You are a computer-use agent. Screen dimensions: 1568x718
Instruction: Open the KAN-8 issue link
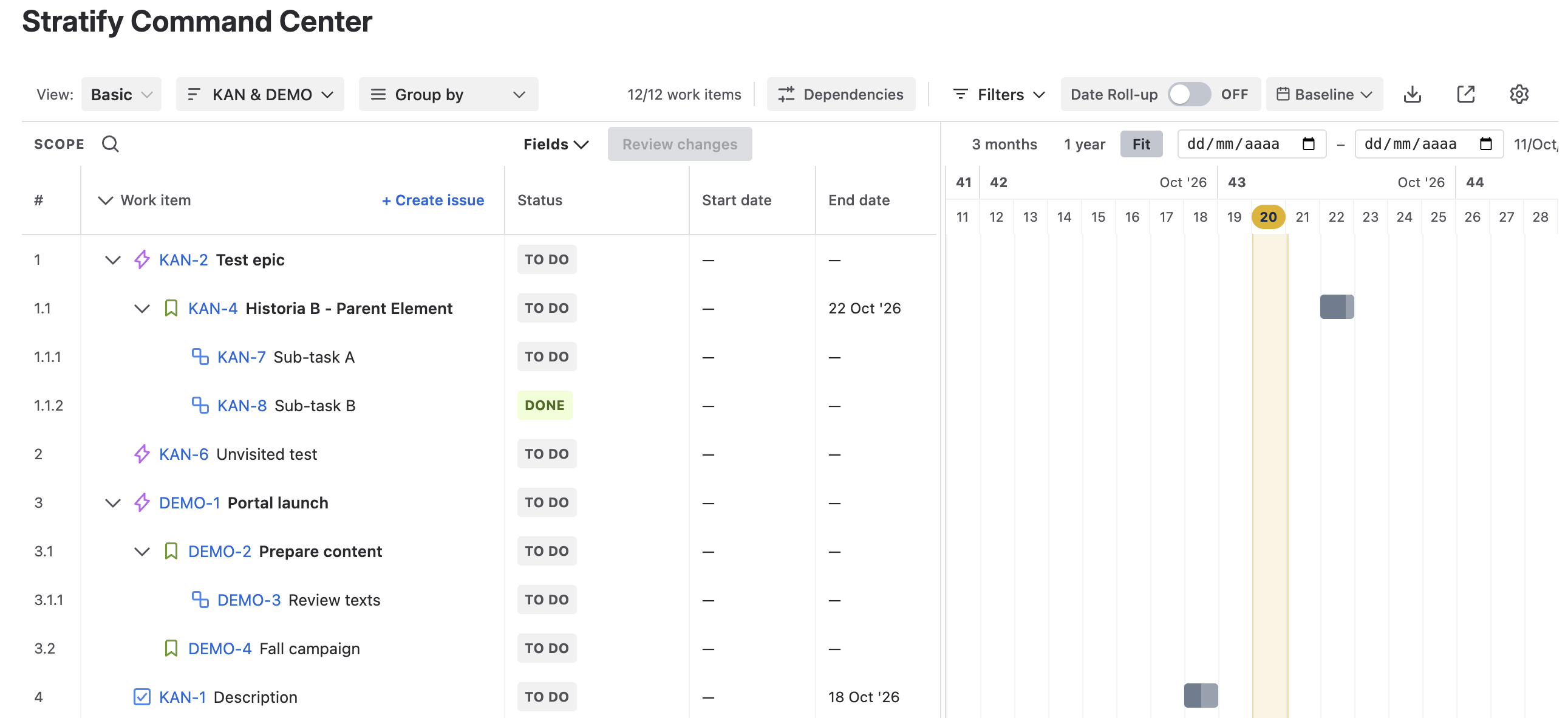pyautogui.click(x=242, y=406)
